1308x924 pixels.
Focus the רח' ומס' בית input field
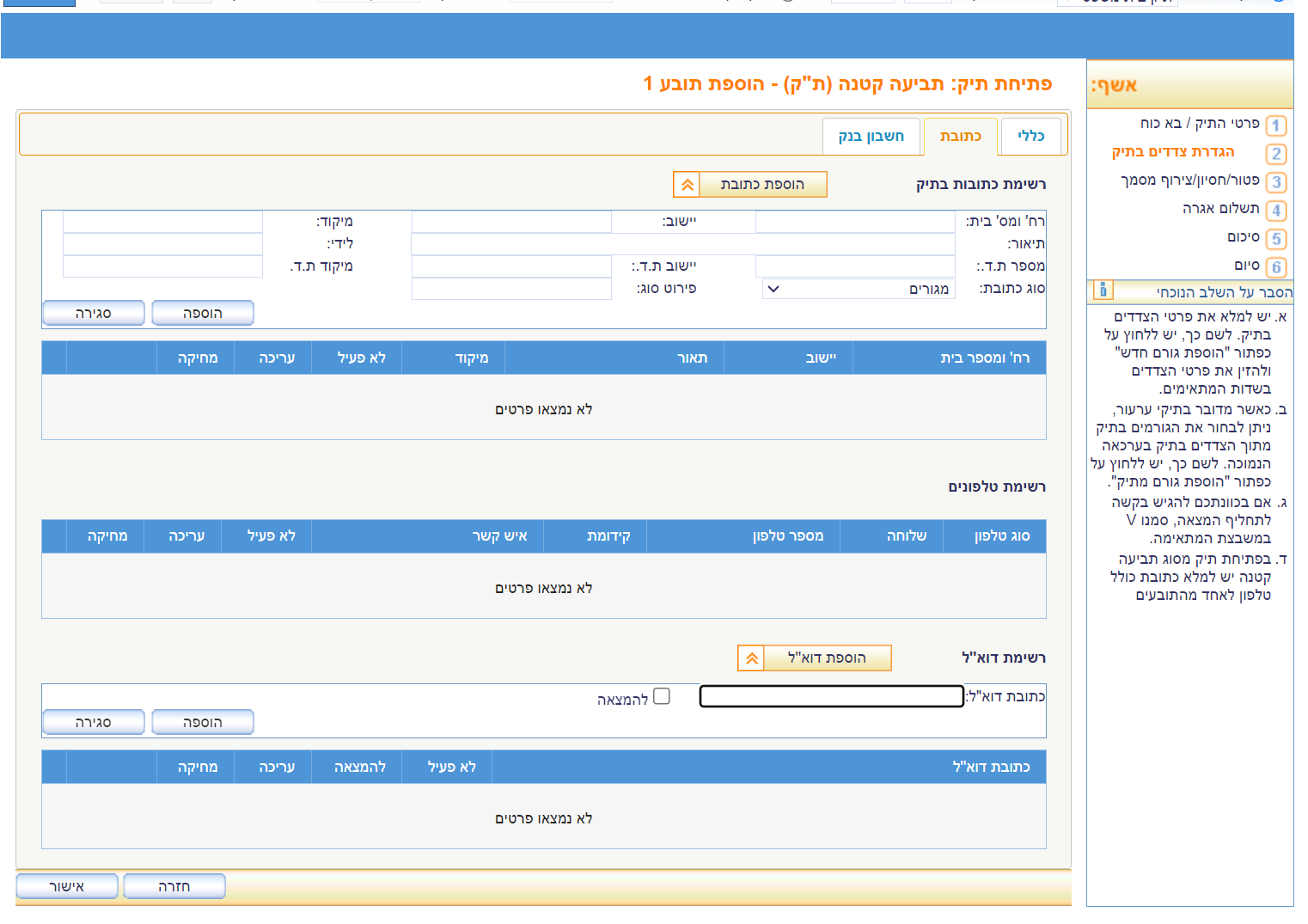coord(855,222)
